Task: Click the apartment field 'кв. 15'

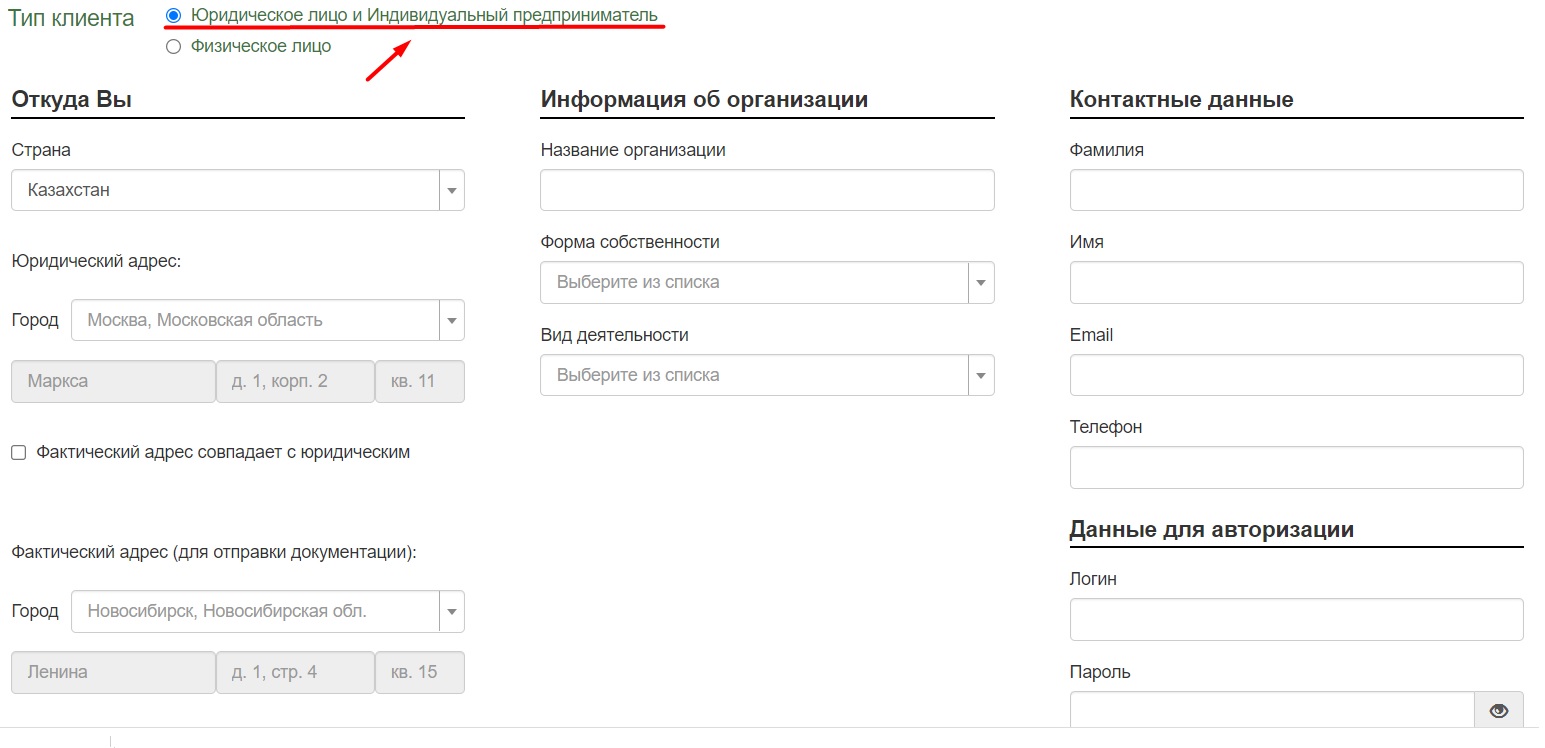Action: pyautogui.click(x=420, y=673)
